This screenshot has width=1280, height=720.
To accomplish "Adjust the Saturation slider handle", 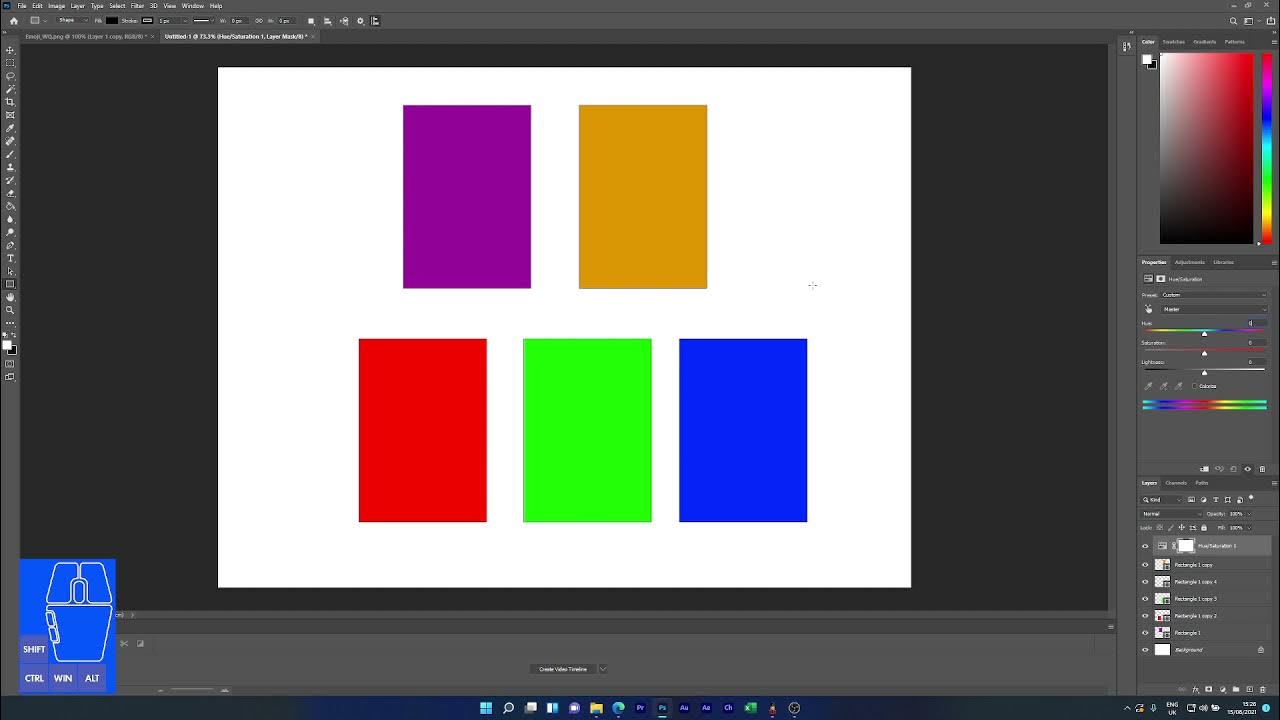I will point(1204,353).
